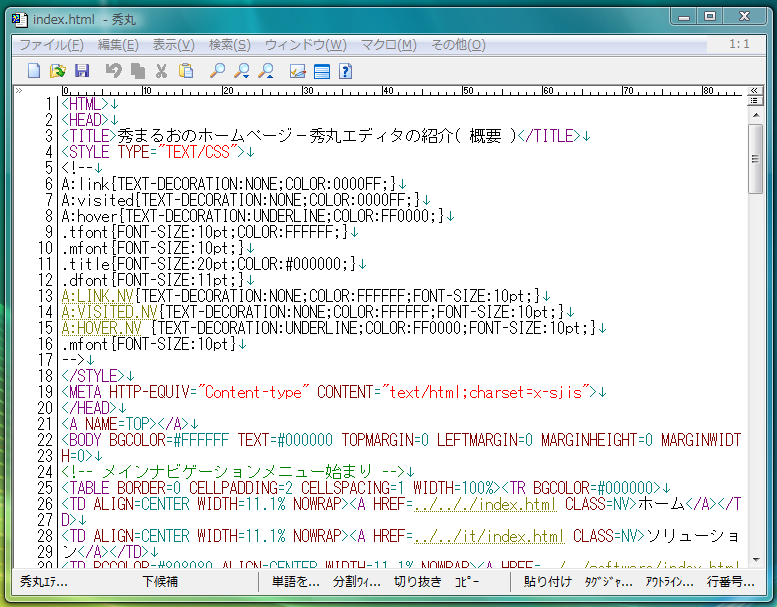The height and width of the screenshot is (607, 777).
Task: Open search with the first magnifier icon
Action: 217,71
